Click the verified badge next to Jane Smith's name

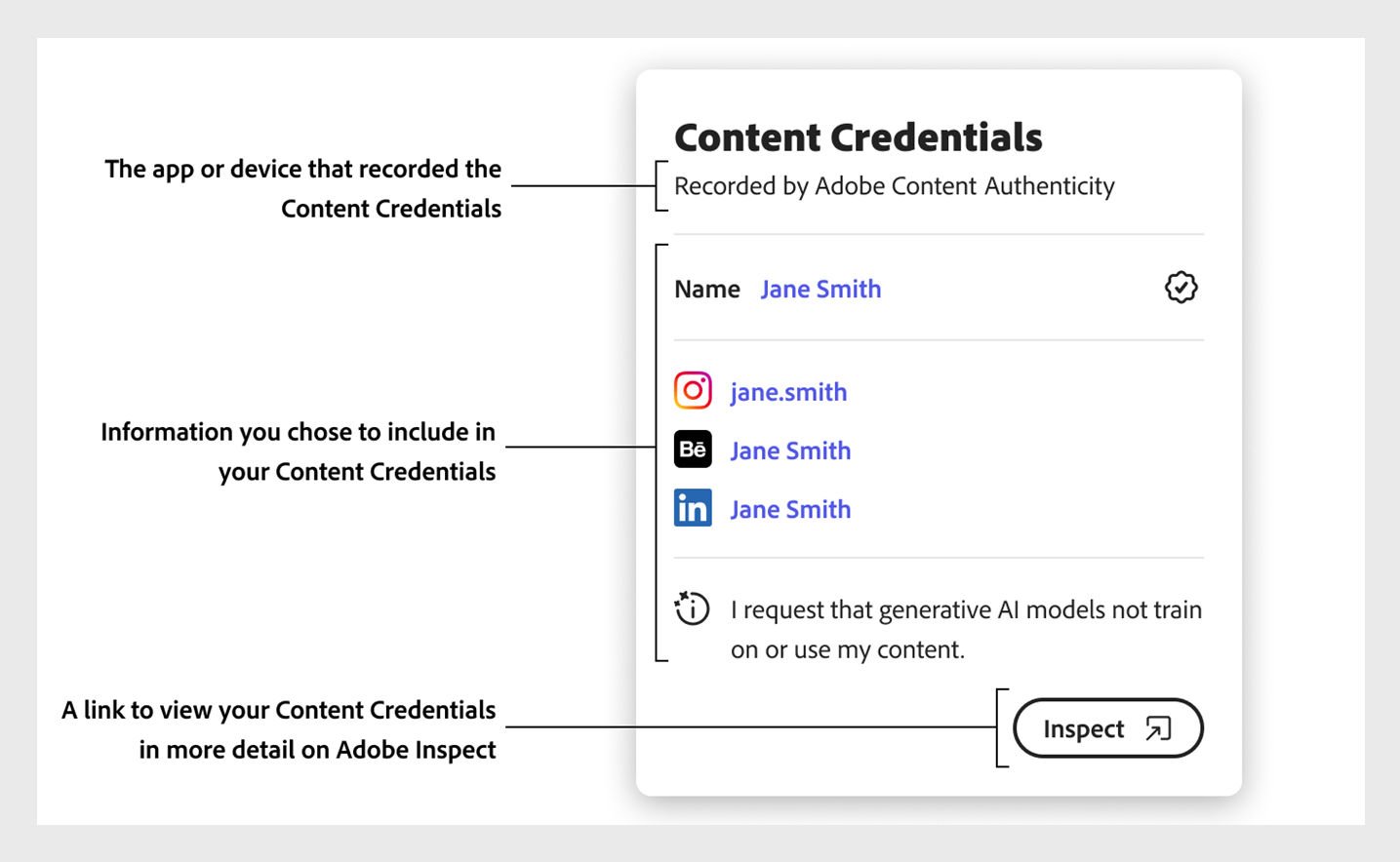click(x=1180, y=287)
